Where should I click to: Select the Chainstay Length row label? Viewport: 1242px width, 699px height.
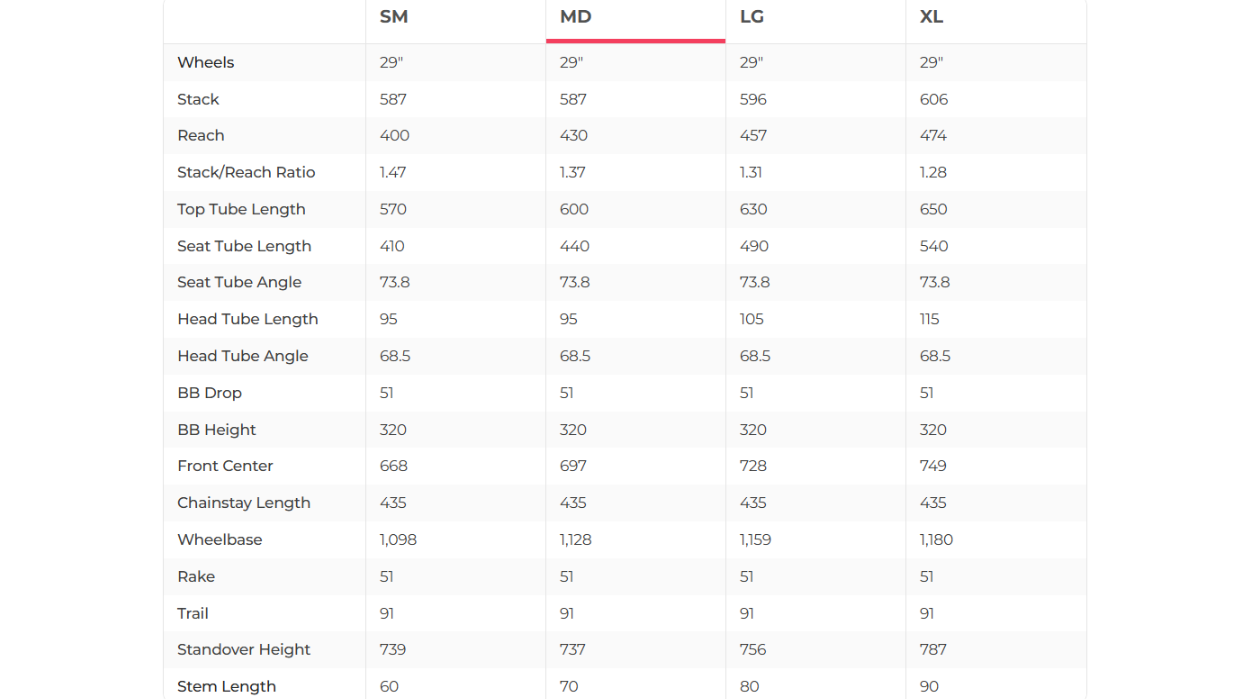pyautogui.click(x=244, y=503)
